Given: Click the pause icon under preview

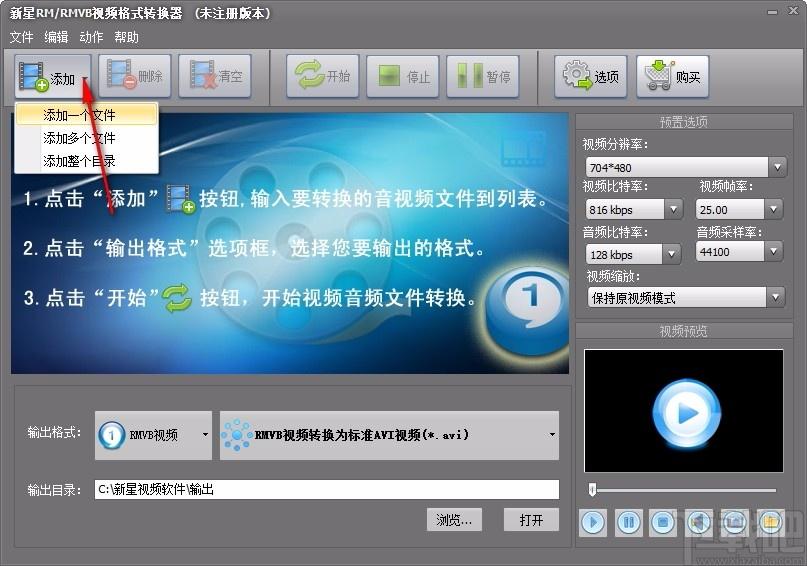Looking at the screenshot, I should [x=628, y=523].
